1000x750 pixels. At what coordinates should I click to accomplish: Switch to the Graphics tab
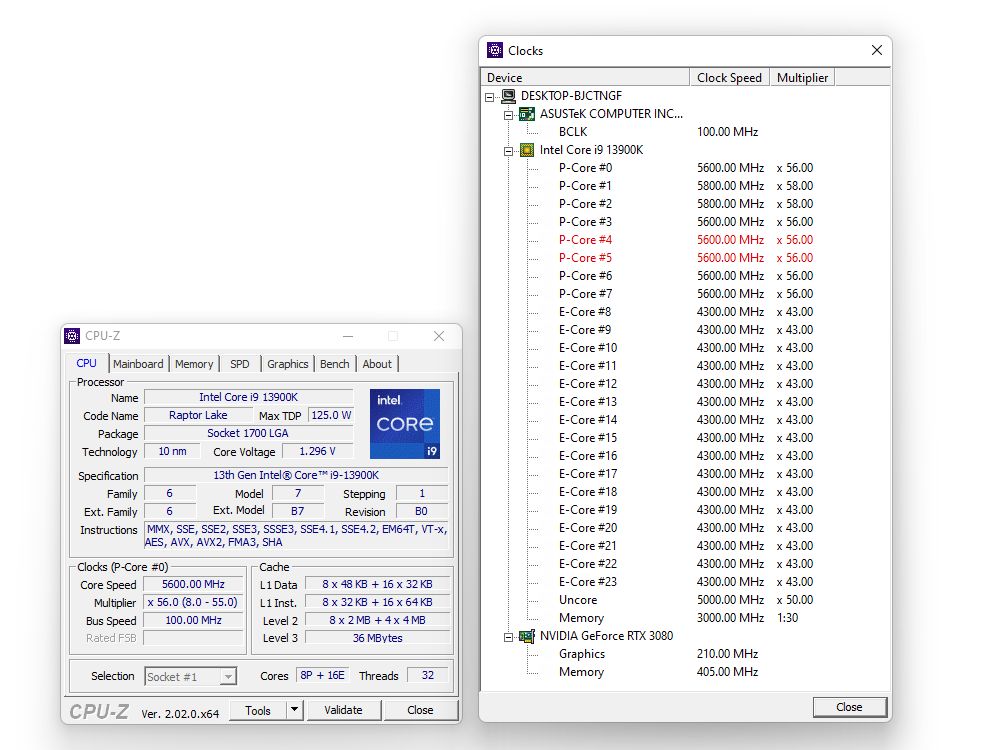click(x=288, y=364)
